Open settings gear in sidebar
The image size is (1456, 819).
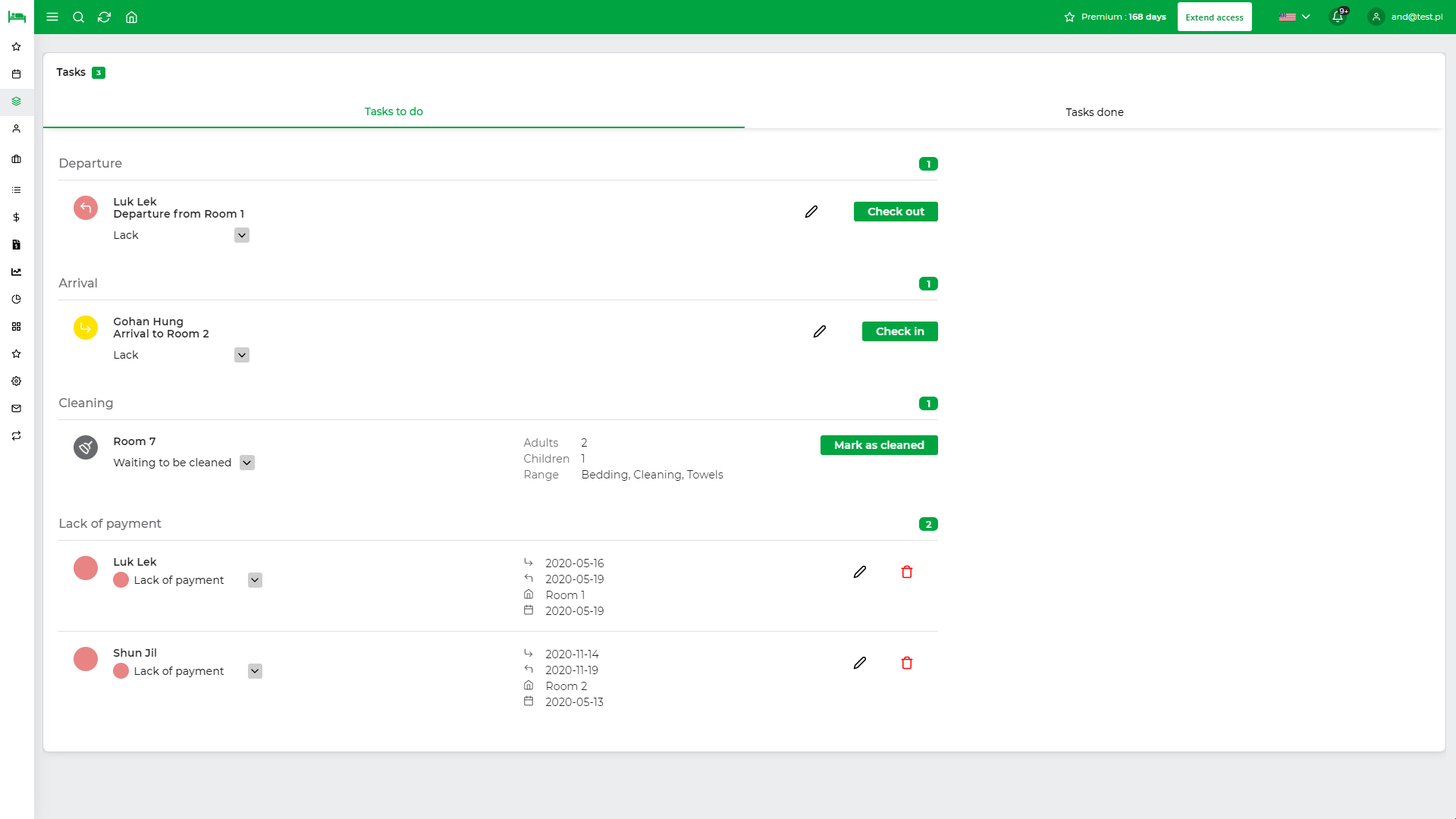pyautogui.click(x=17, y=381)
